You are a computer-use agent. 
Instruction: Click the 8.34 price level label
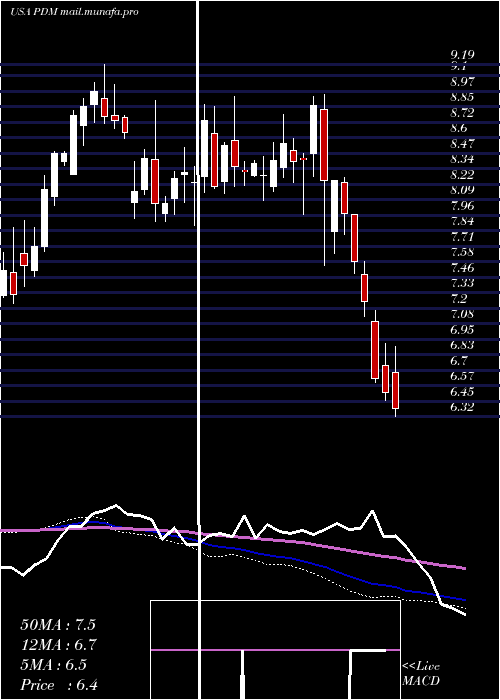pos(462,159)
